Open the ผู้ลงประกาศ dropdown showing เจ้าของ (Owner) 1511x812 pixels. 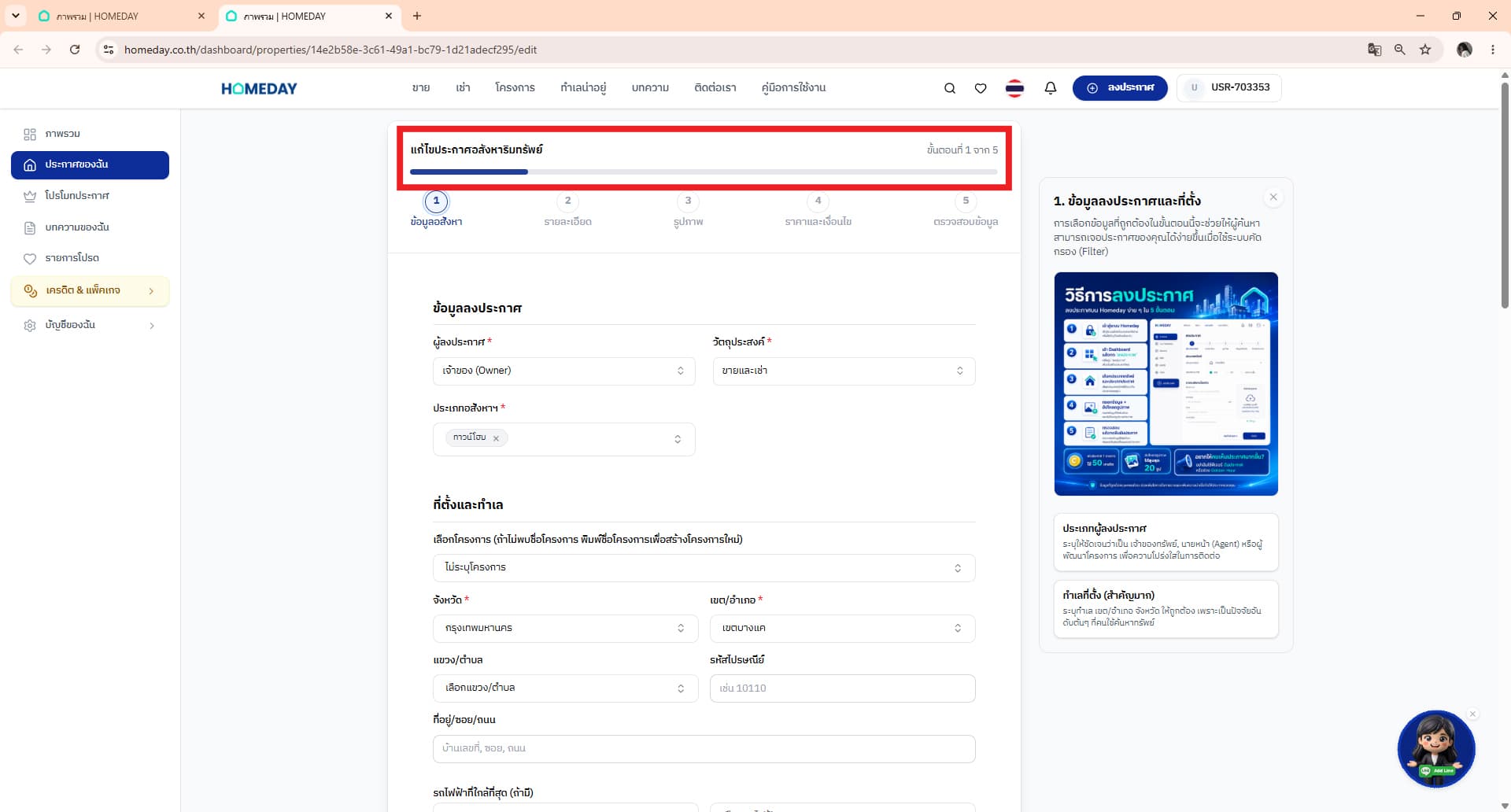click(563, 371)
